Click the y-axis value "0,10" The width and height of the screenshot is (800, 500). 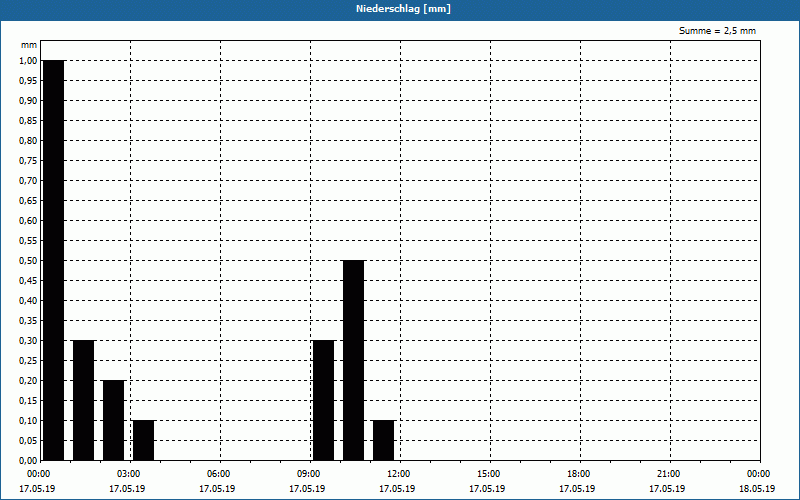(x=28, y=420)
